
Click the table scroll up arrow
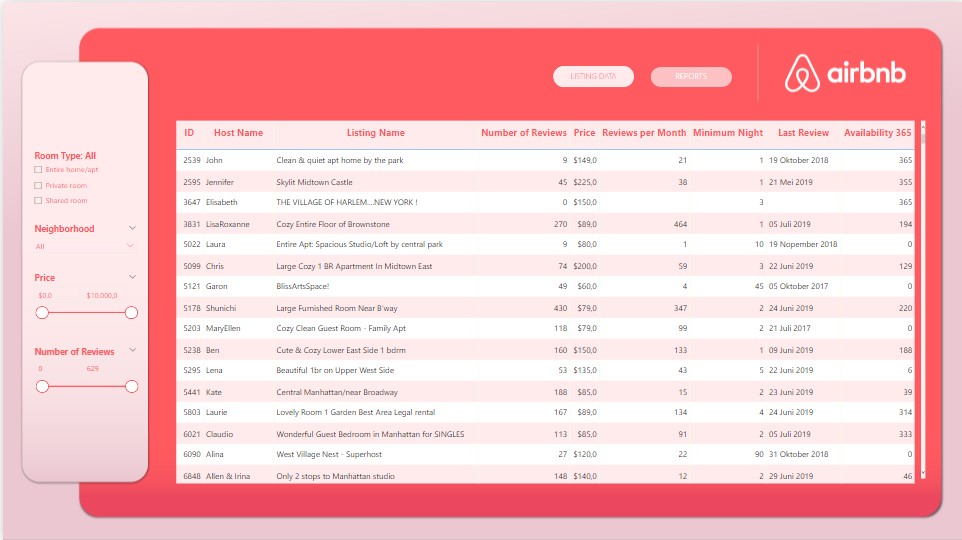tap(923, 126)
